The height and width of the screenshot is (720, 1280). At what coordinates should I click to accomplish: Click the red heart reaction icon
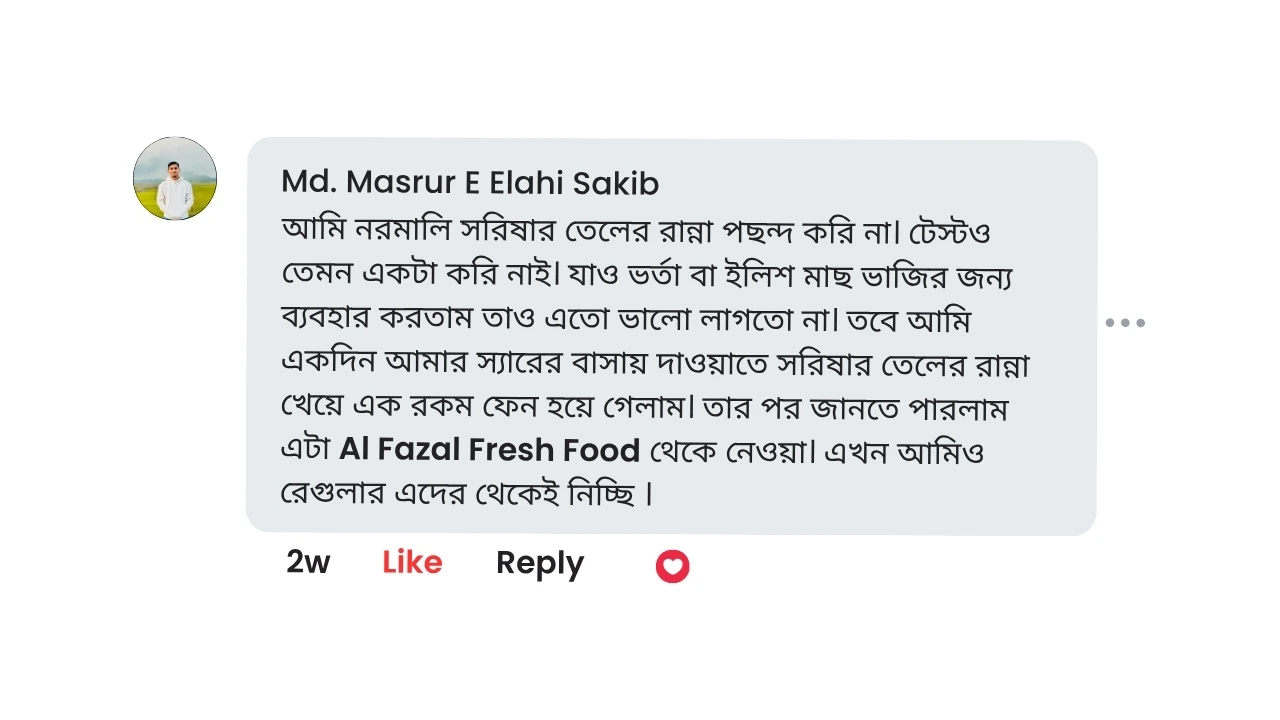pyautogui.click(x=672, y=566)
